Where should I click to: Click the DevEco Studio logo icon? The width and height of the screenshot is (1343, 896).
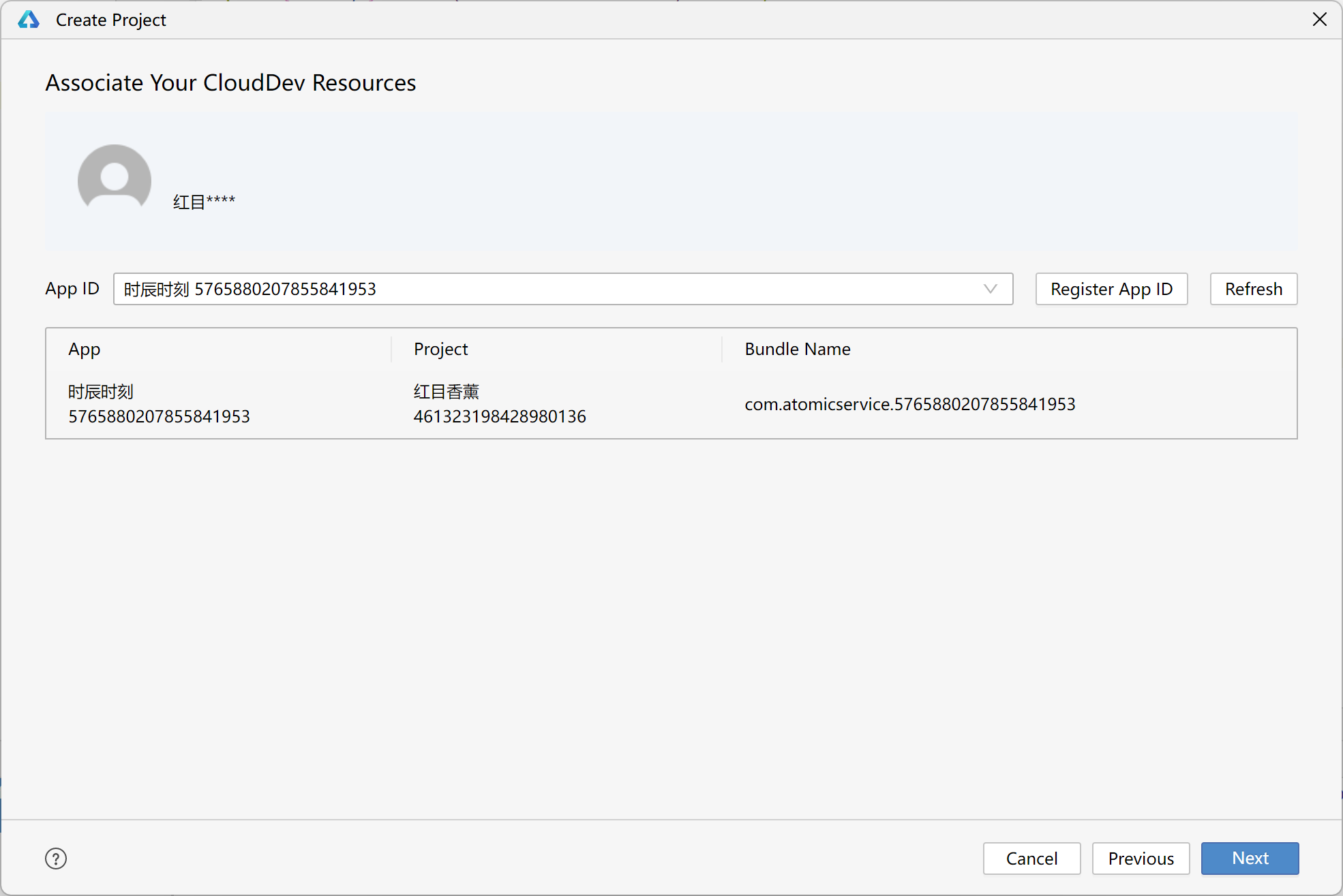click(x=29, y=20)
